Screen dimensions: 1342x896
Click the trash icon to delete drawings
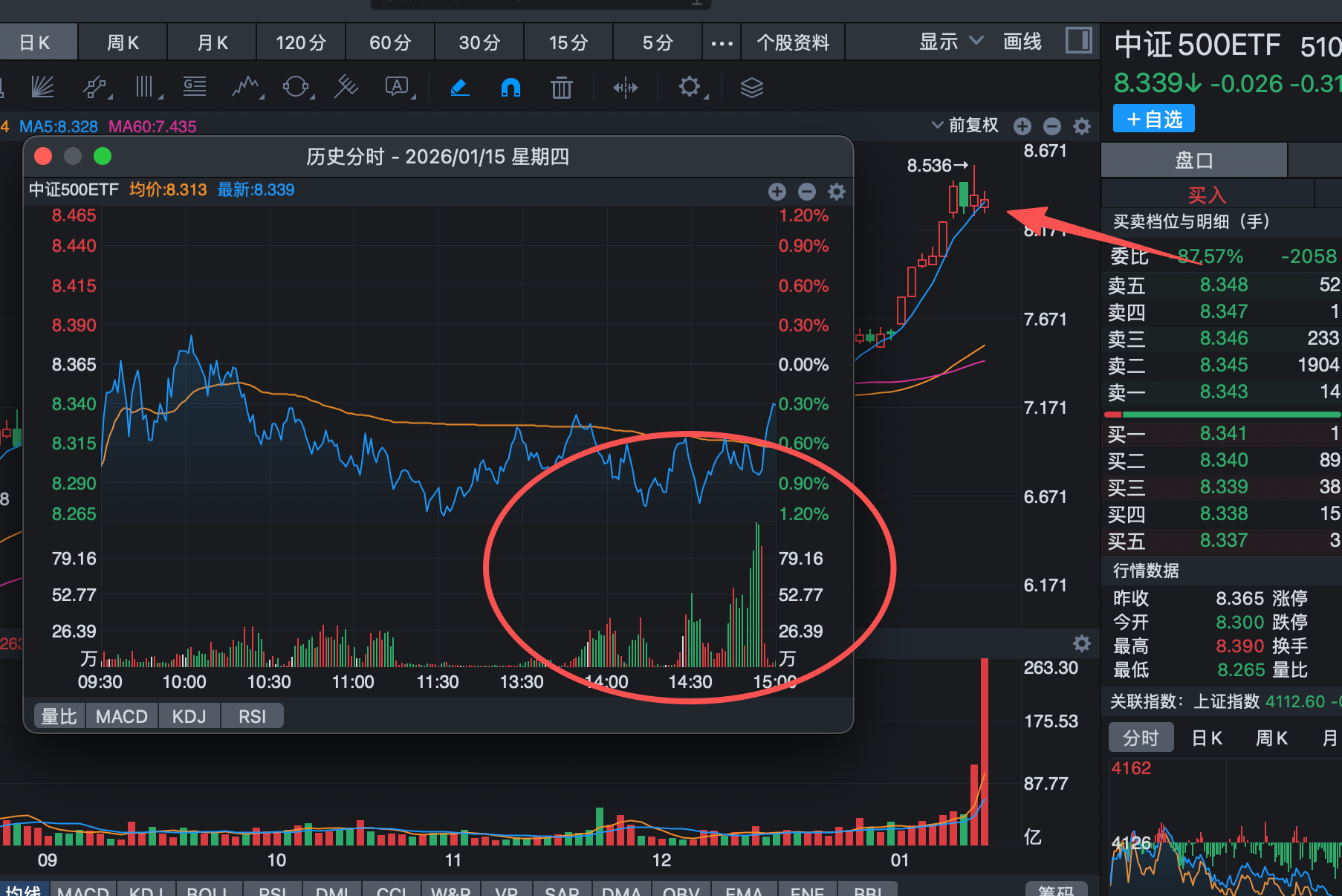pos(562,87)
